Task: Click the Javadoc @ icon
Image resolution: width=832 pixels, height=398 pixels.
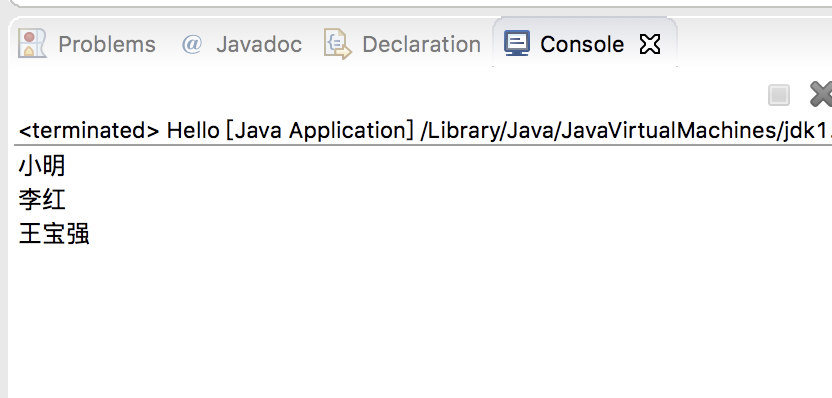Action: point(192,44)
